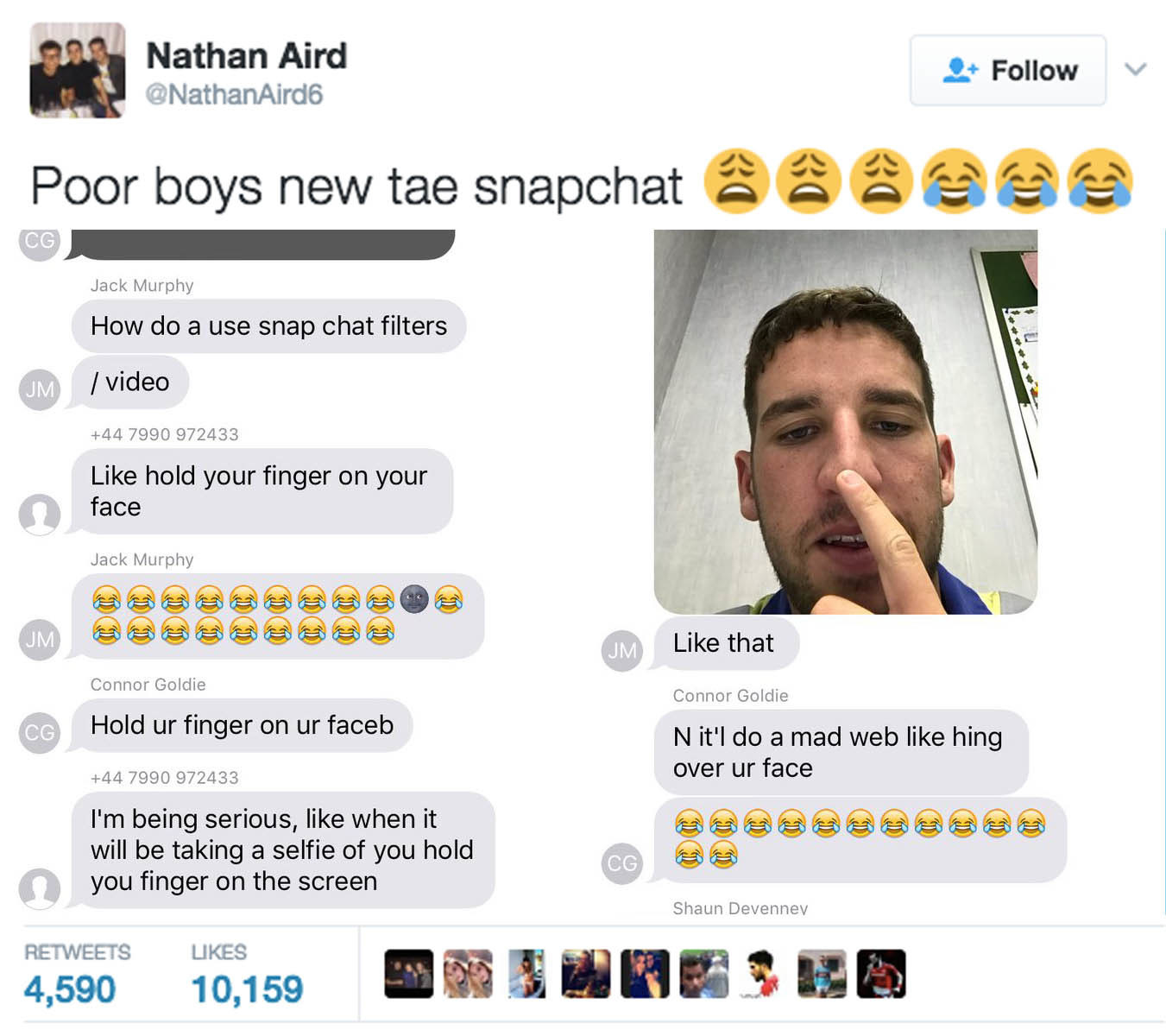The image size is (1166, 1036).
Task: Select 'How do a use snap chat filters' message
Action: 268,326
